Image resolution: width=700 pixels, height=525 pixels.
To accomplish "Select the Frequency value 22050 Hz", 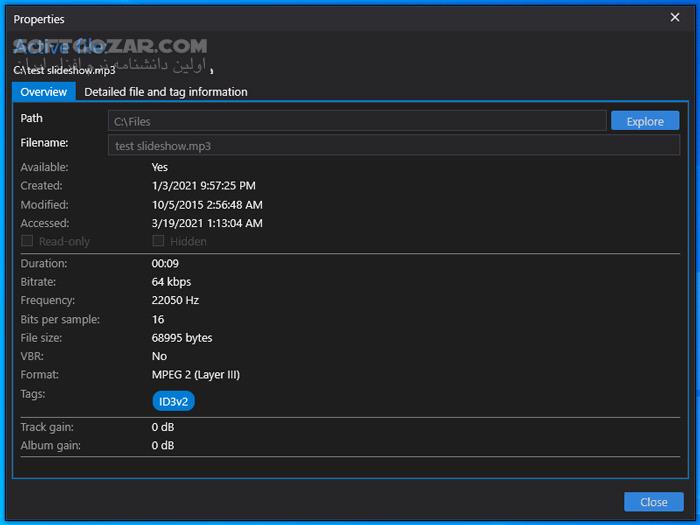I will pyautogui.click(x=175, y=300).
